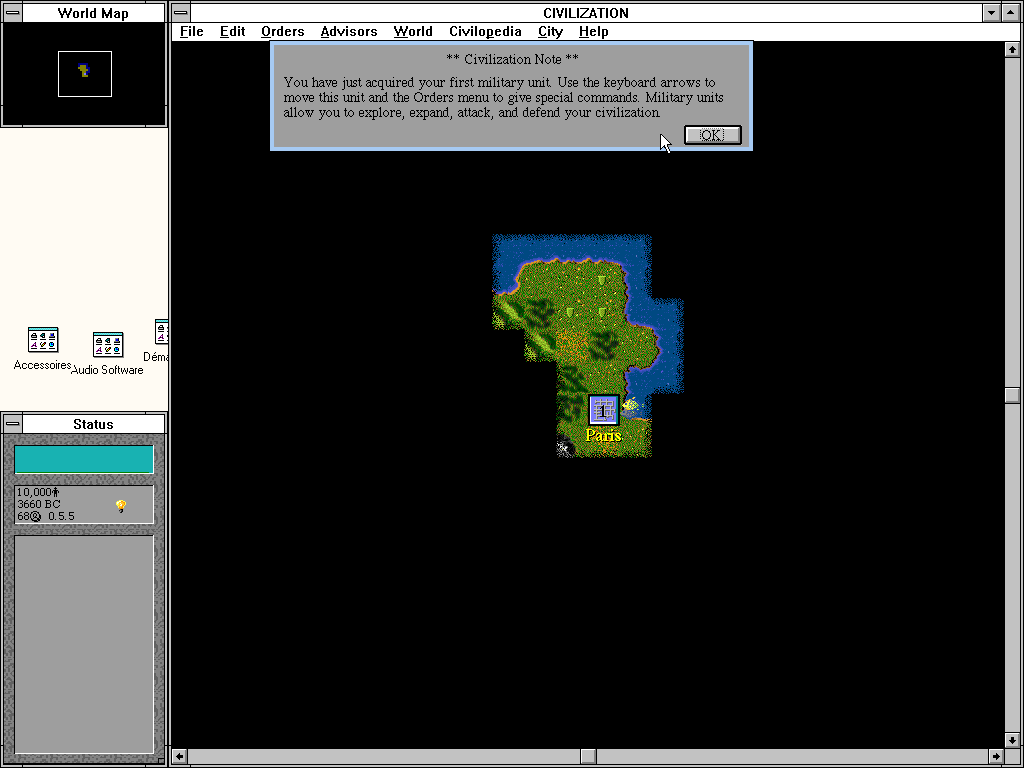1024x768 pixels.
Task: Open the Audio Software program group icon
Action: point(108,345)
